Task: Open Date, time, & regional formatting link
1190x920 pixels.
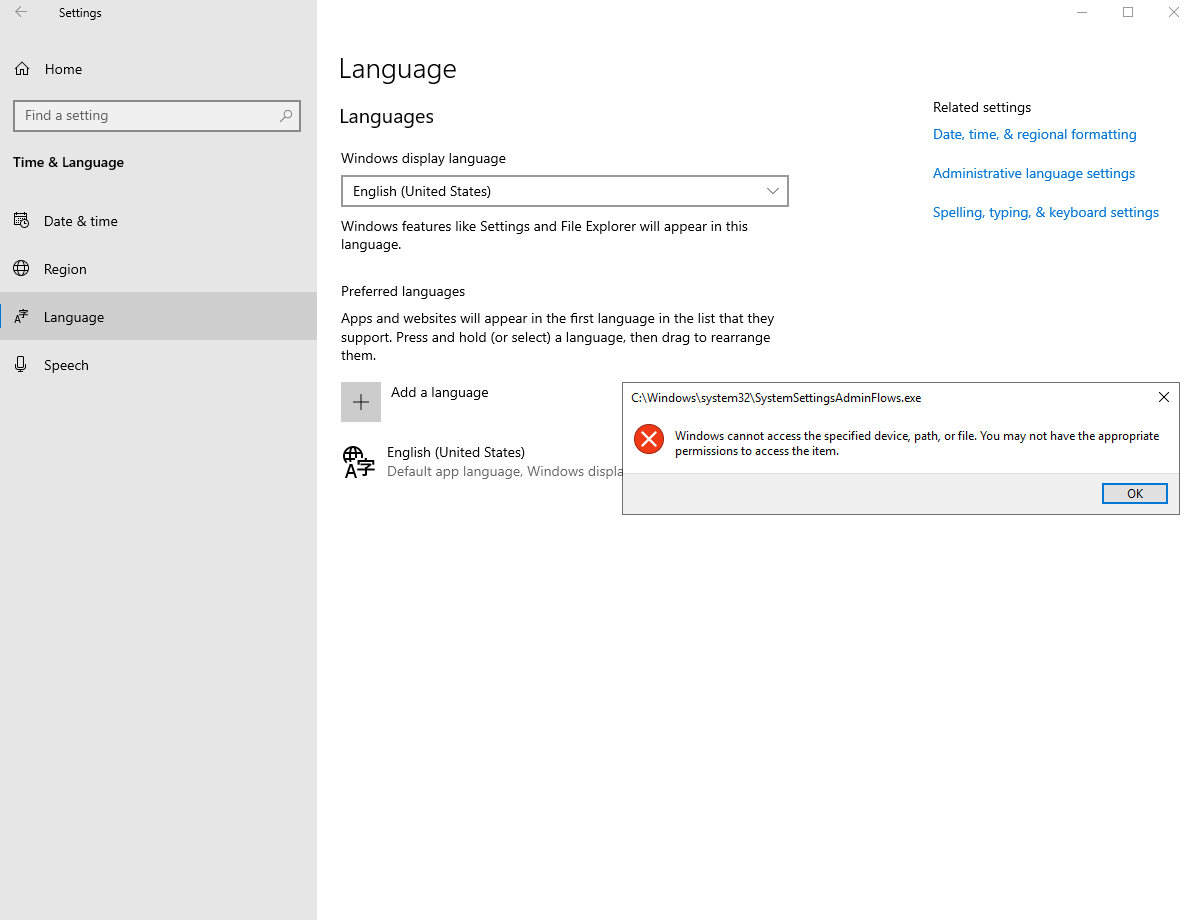Action: pos(1034,134)
